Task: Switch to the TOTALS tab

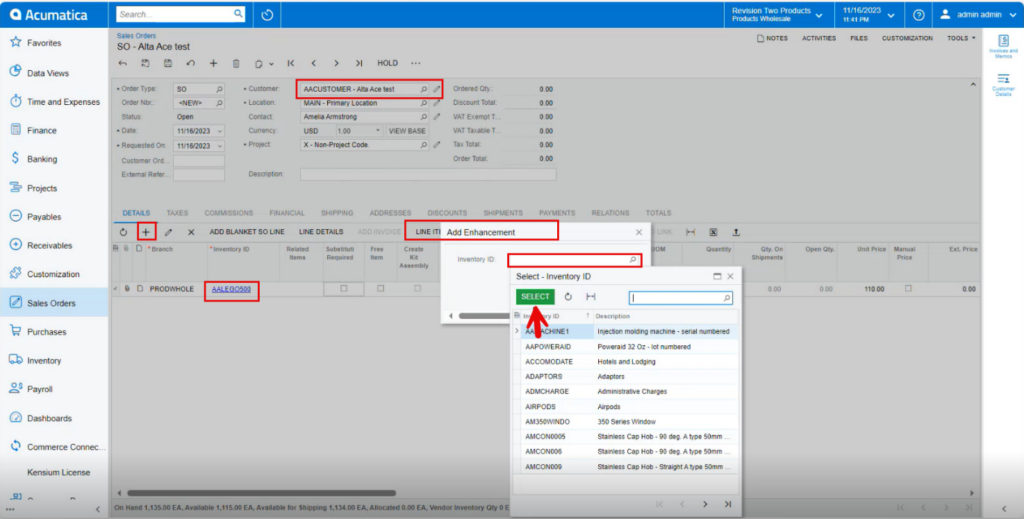Action: 658,213
